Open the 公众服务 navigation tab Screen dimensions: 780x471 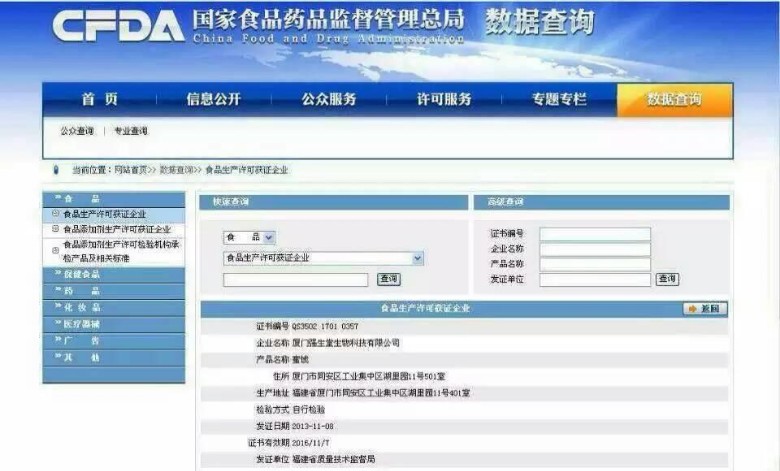329,99
